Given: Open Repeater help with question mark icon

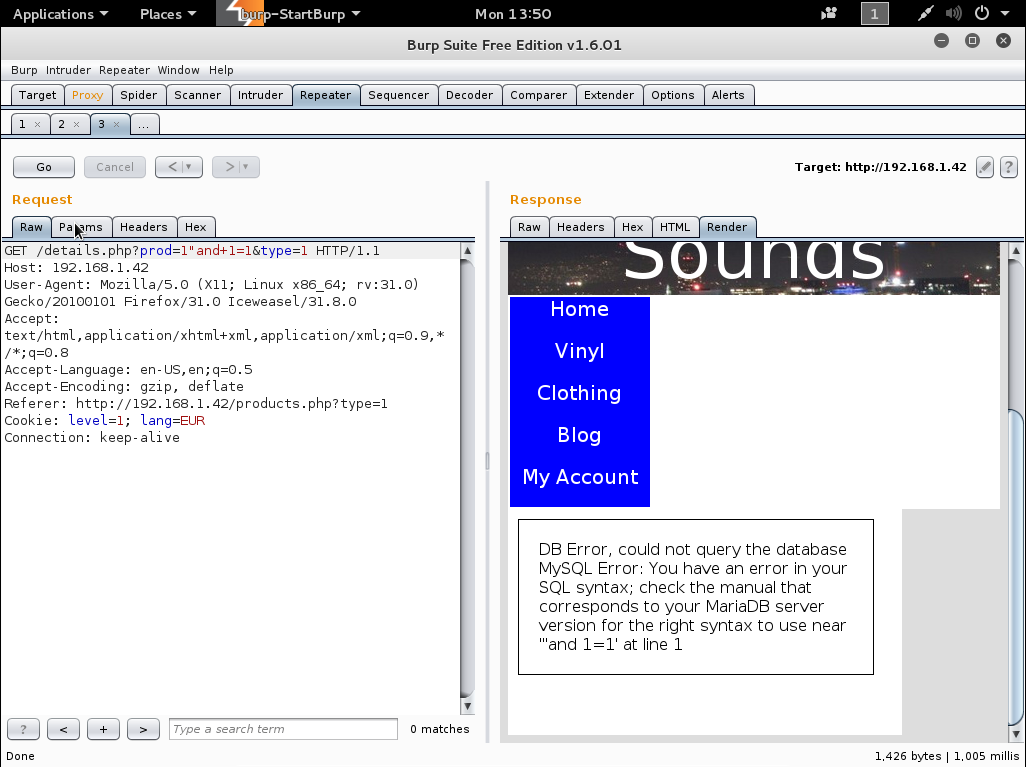Looking at the screenshot, I should click(1008, 167).
